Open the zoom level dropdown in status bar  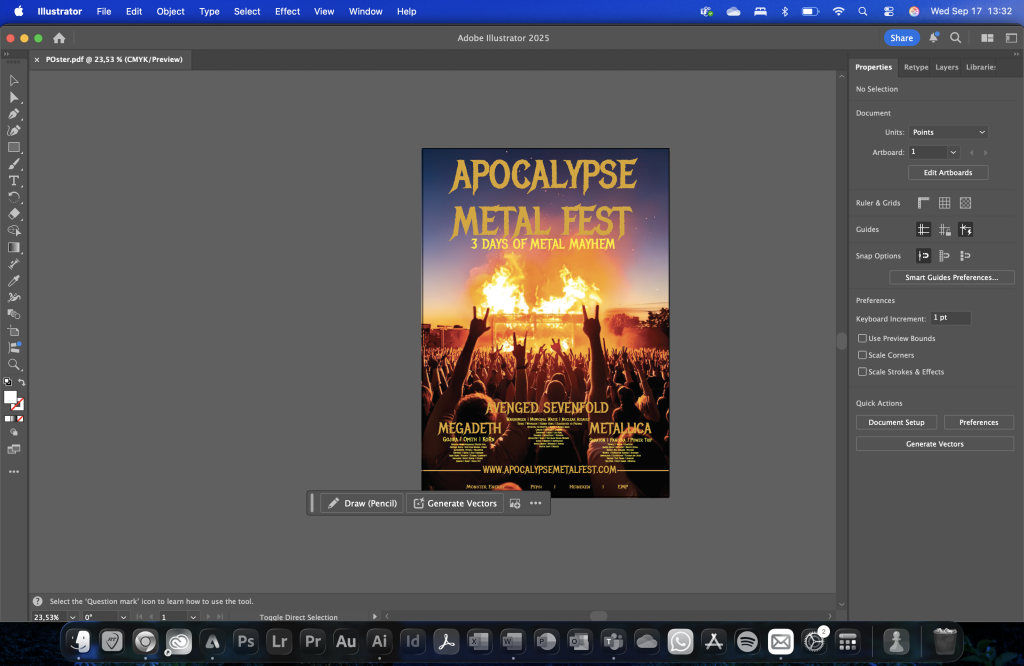73,617
